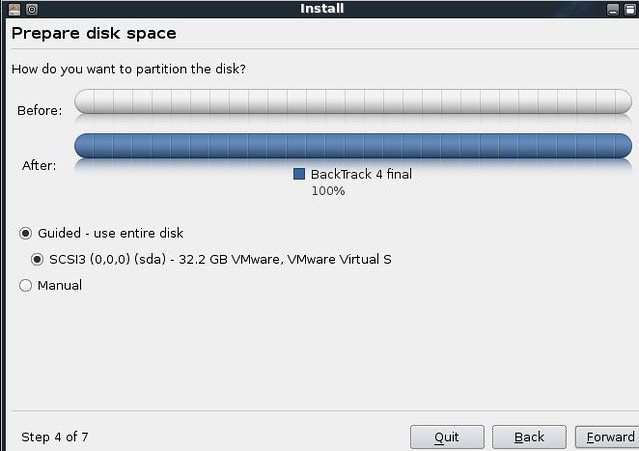Click the Before: label

click(40, 110)
